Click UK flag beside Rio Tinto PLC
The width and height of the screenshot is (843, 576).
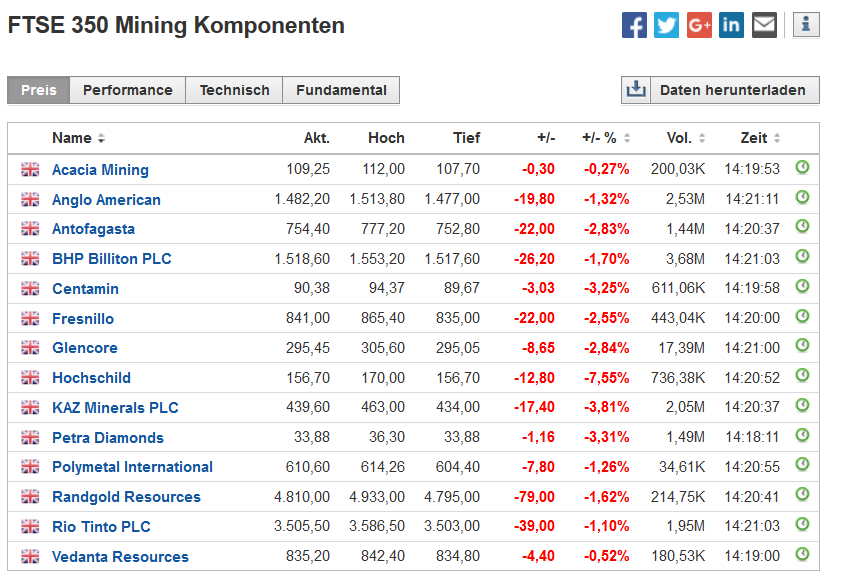[30, 527]
